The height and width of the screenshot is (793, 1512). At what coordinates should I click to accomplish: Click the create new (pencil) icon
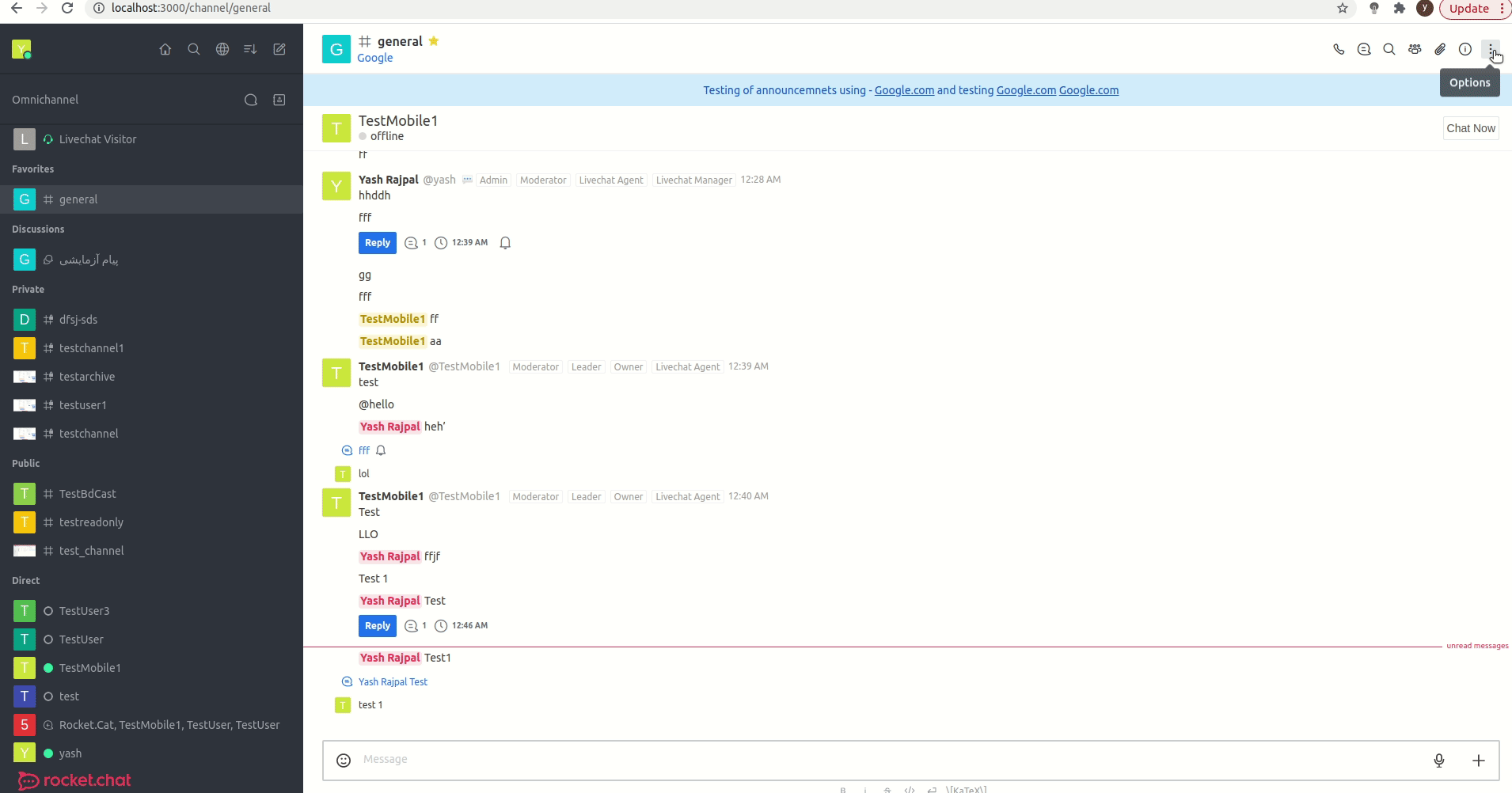click(279, 49)
